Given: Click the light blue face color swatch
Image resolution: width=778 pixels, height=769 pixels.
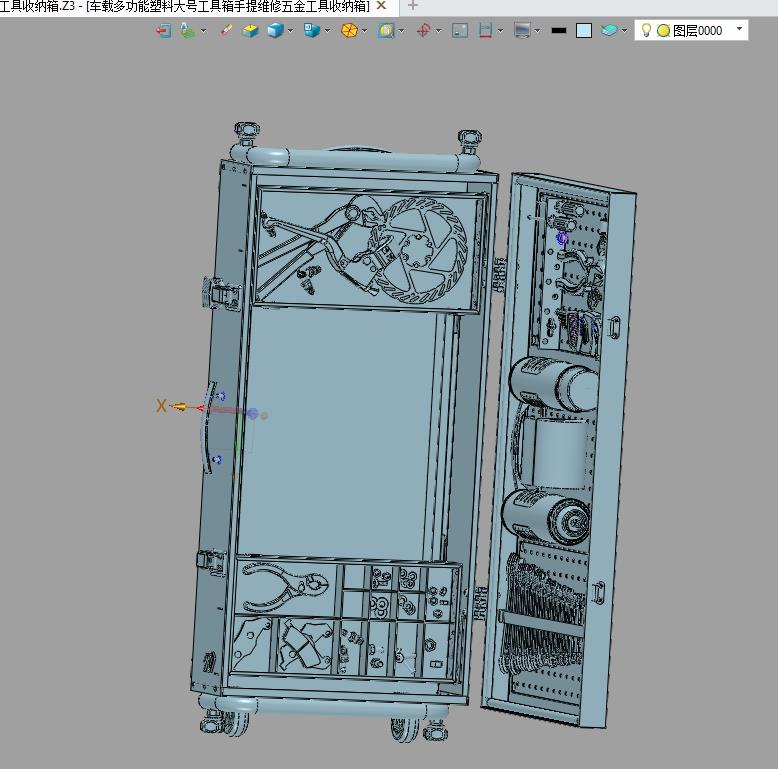Looking at the screenshot, I should pyautogui.click(x=584, y=31).
